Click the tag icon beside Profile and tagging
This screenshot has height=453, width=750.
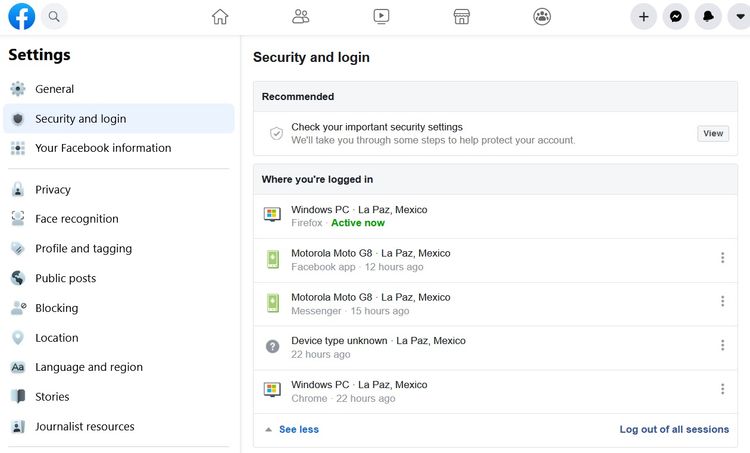pyautogui.click(x=18, y=249)
